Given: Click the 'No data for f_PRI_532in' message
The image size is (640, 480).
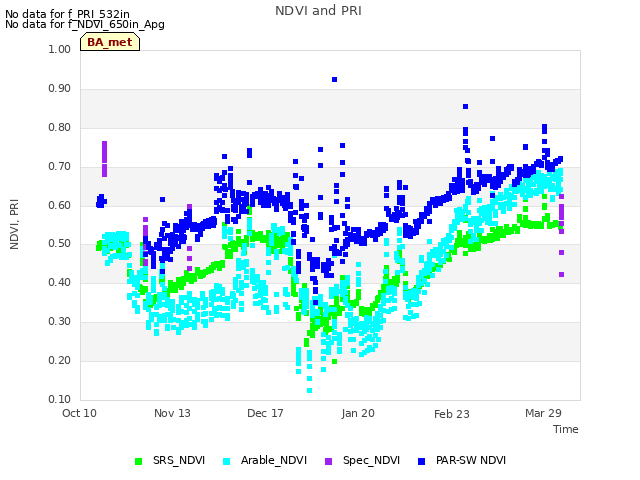Looking at the screenshot, I should pyautogui.click(x=67, y=14).
